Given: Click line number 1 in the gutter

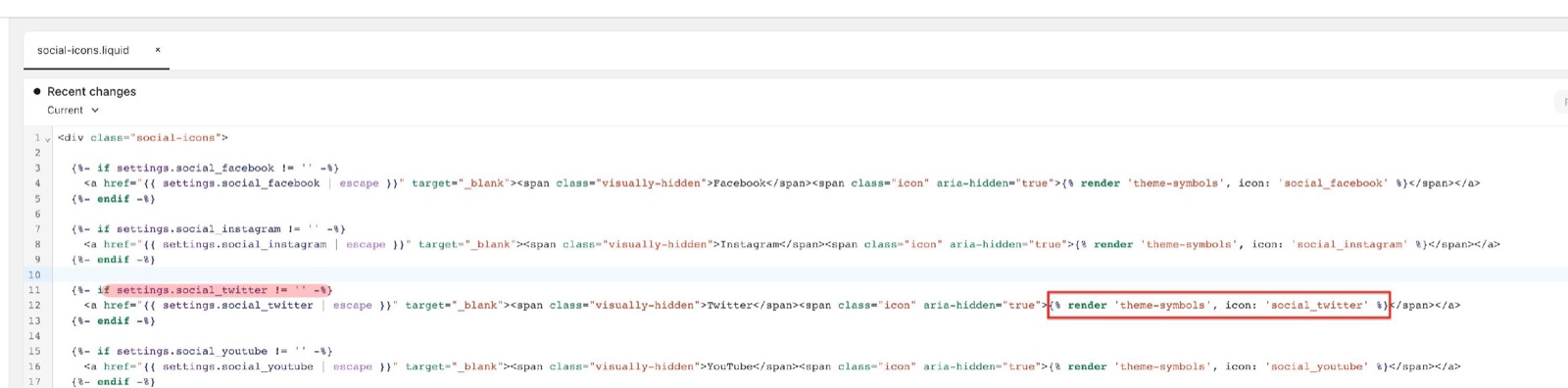Looking at the screenshot, I should [x=37, y=138].
